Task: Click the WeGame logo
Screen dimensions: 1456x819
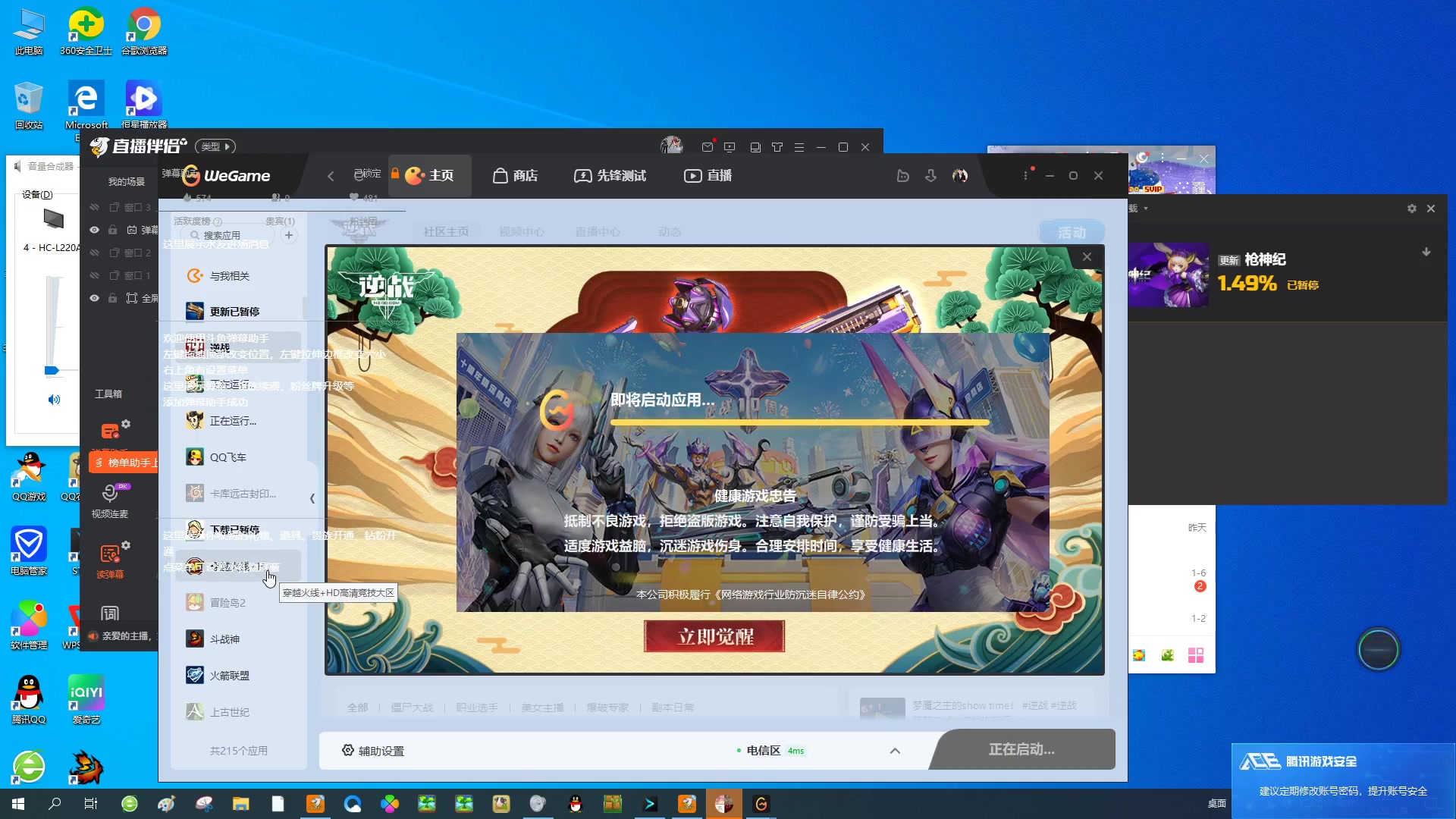Action: (226, 176)
